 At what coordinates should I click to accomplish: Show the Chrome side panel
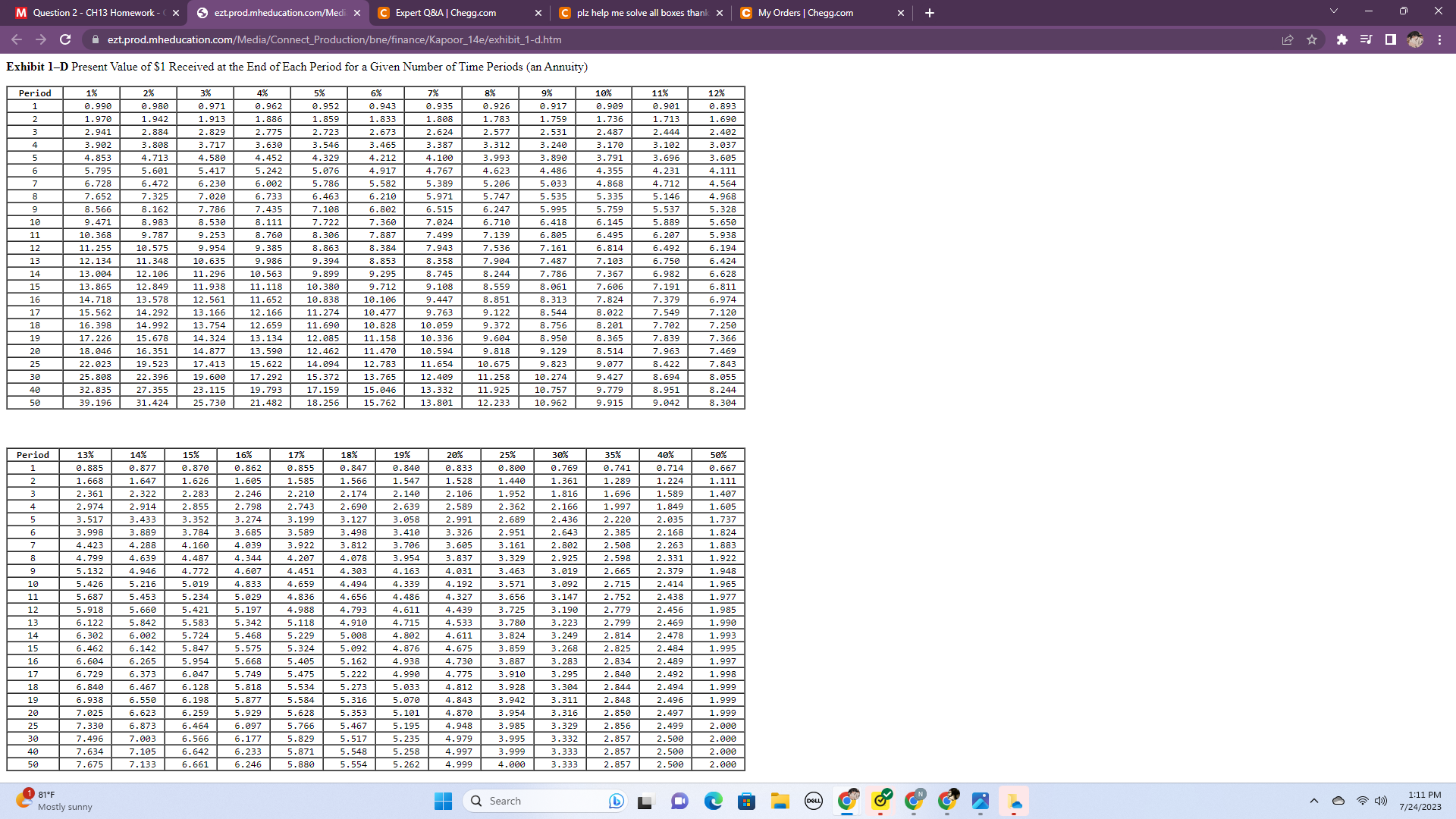pyautogui.click(x=1390, y=39)
